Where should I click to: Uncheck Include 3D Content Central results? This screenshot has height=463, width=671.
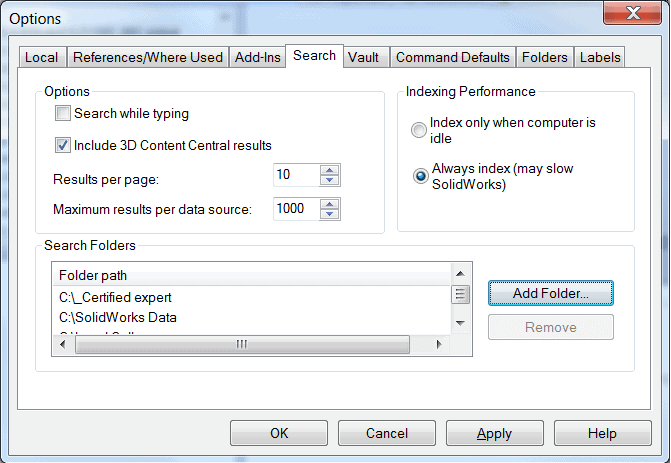(x=63, y=146)
